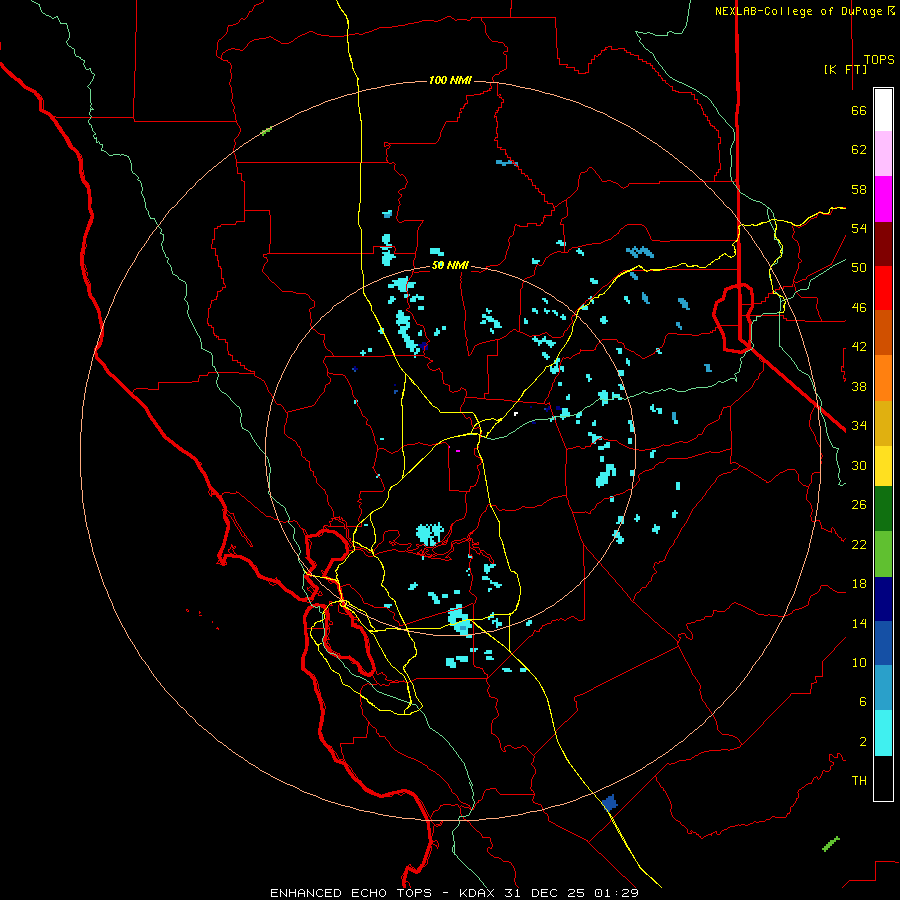The width and height of the screenshot is (900, 900).
Task: Click the 50 NMI range ring label
Action: click(450, 265)
